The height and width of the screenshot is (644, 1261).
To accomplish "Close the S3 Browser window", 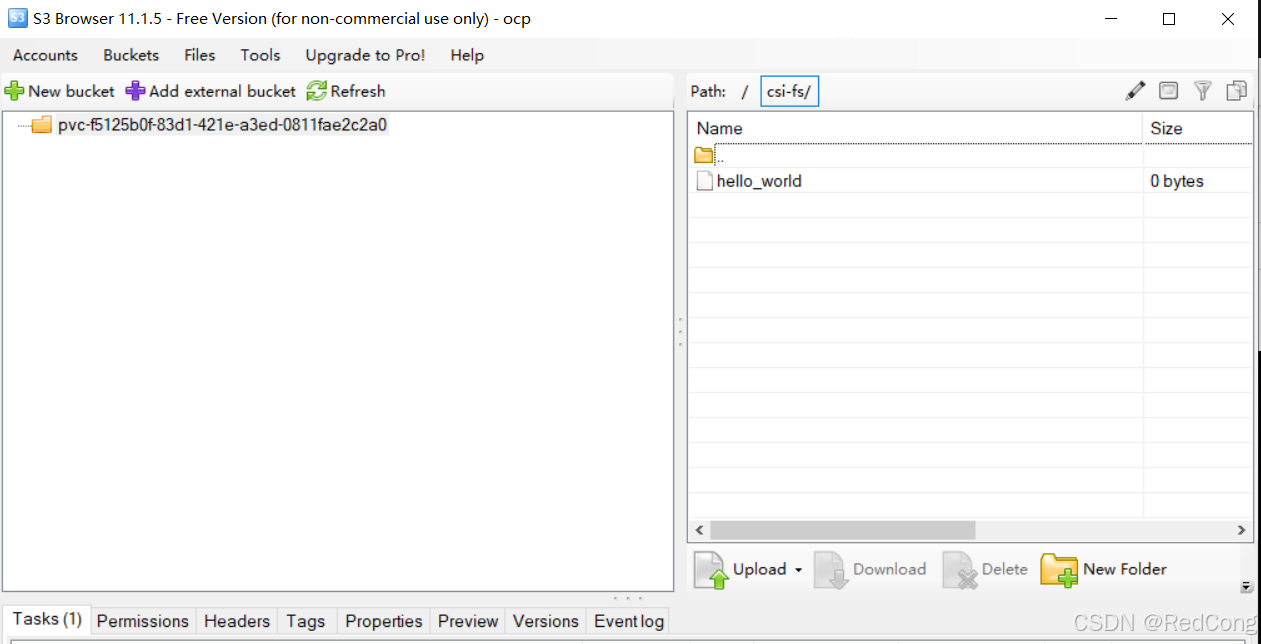I will [x=1228, y=19].
